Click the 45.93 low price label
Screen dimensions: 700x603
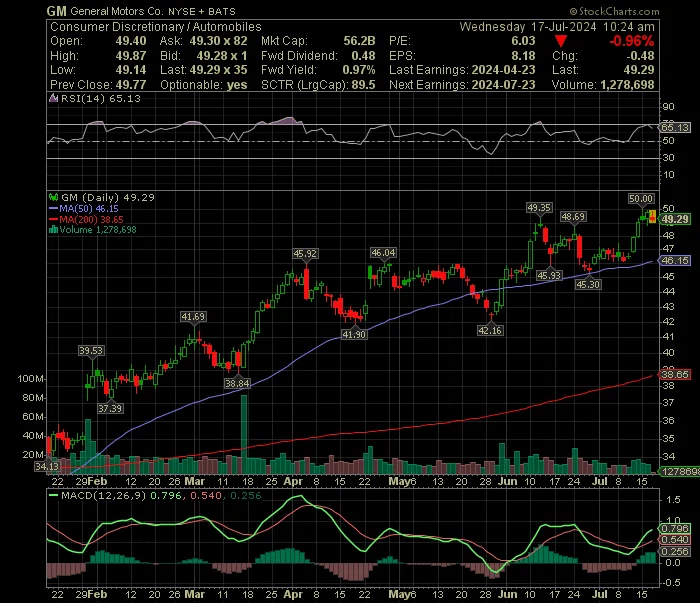549,275
